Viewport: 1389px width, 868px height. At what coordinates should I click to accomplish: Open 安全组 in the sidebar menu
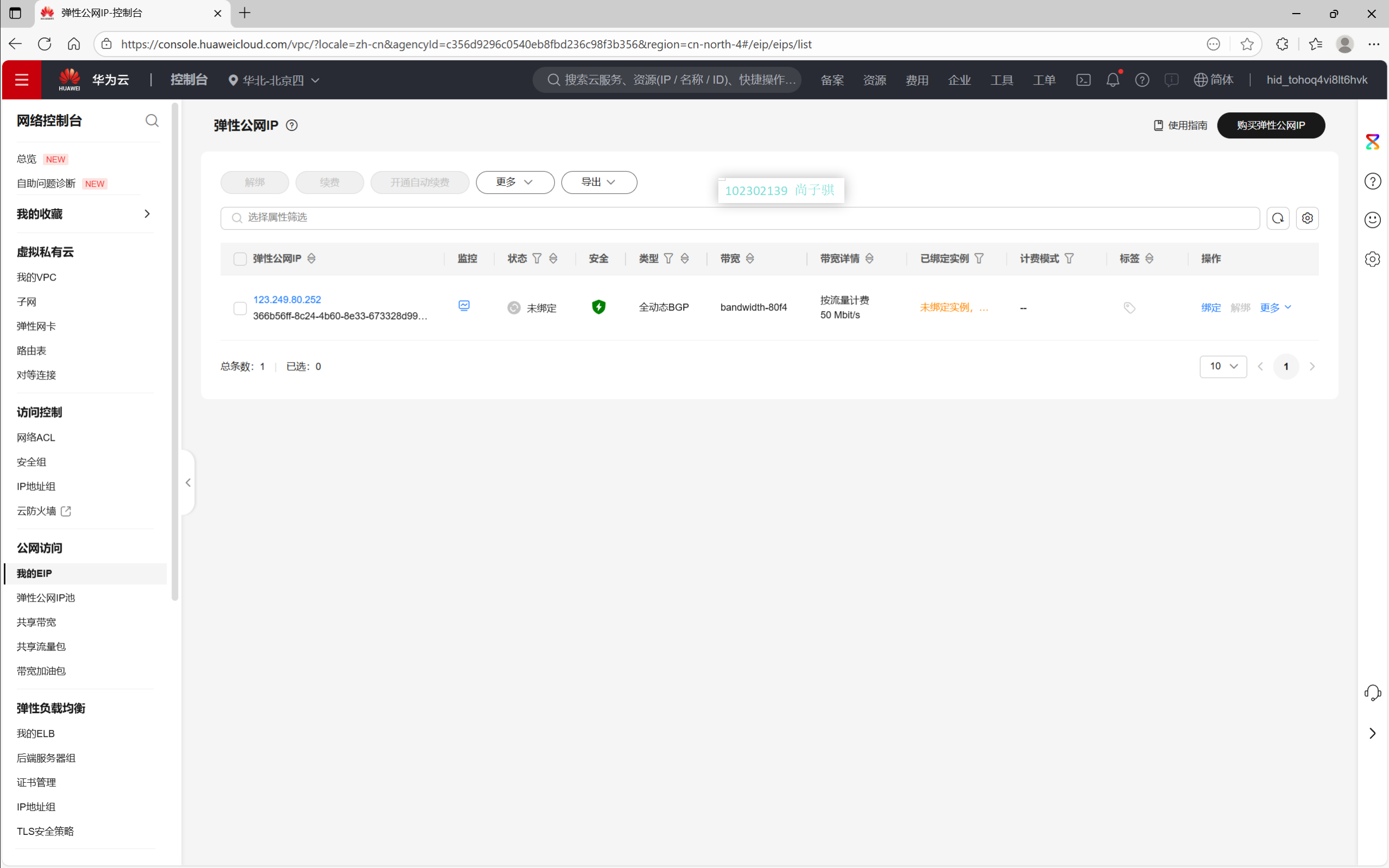[x=31, y=461]
